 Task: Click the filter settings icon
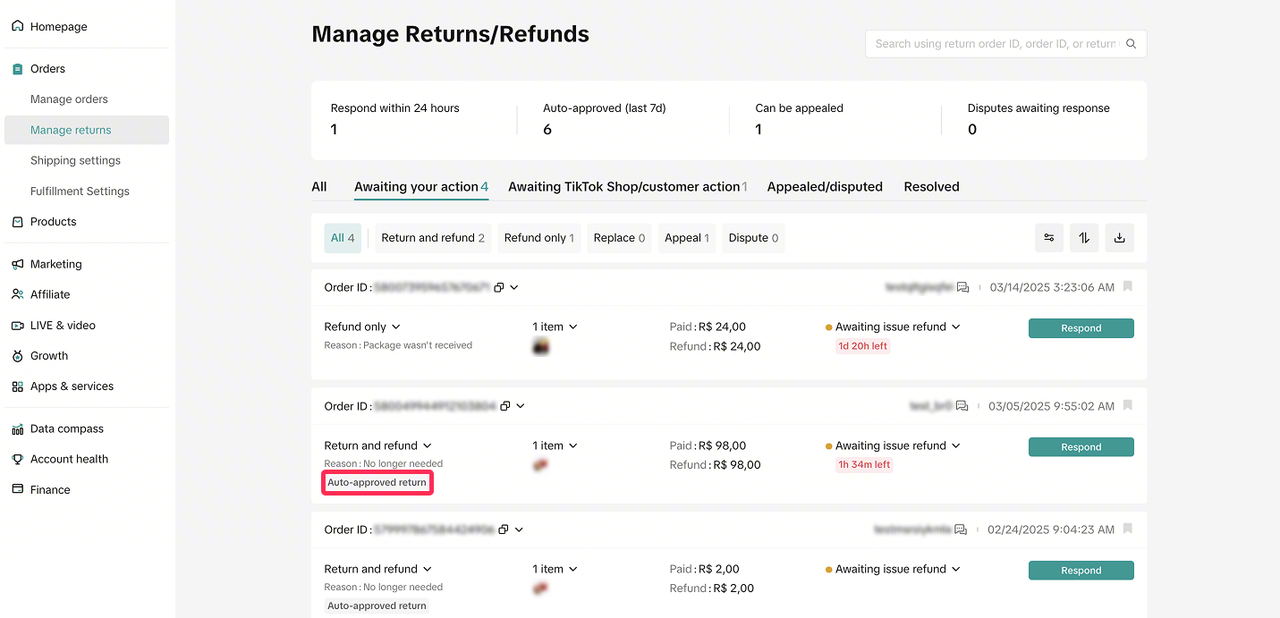[x=1049, y=238]
